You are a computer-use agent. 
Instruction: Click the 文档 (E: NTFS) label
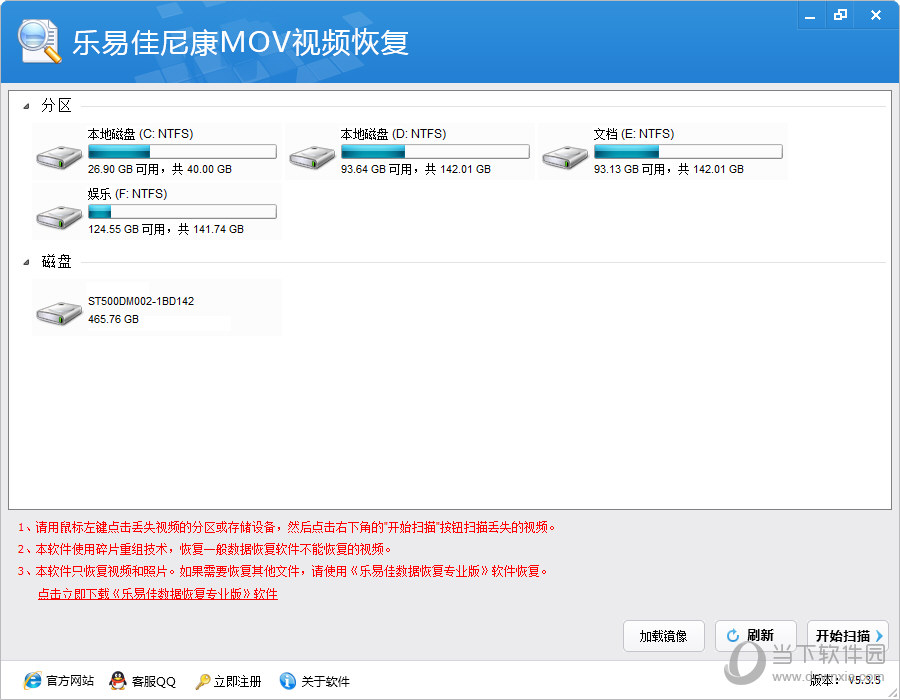pyautogui.click(x=634, y=134)
